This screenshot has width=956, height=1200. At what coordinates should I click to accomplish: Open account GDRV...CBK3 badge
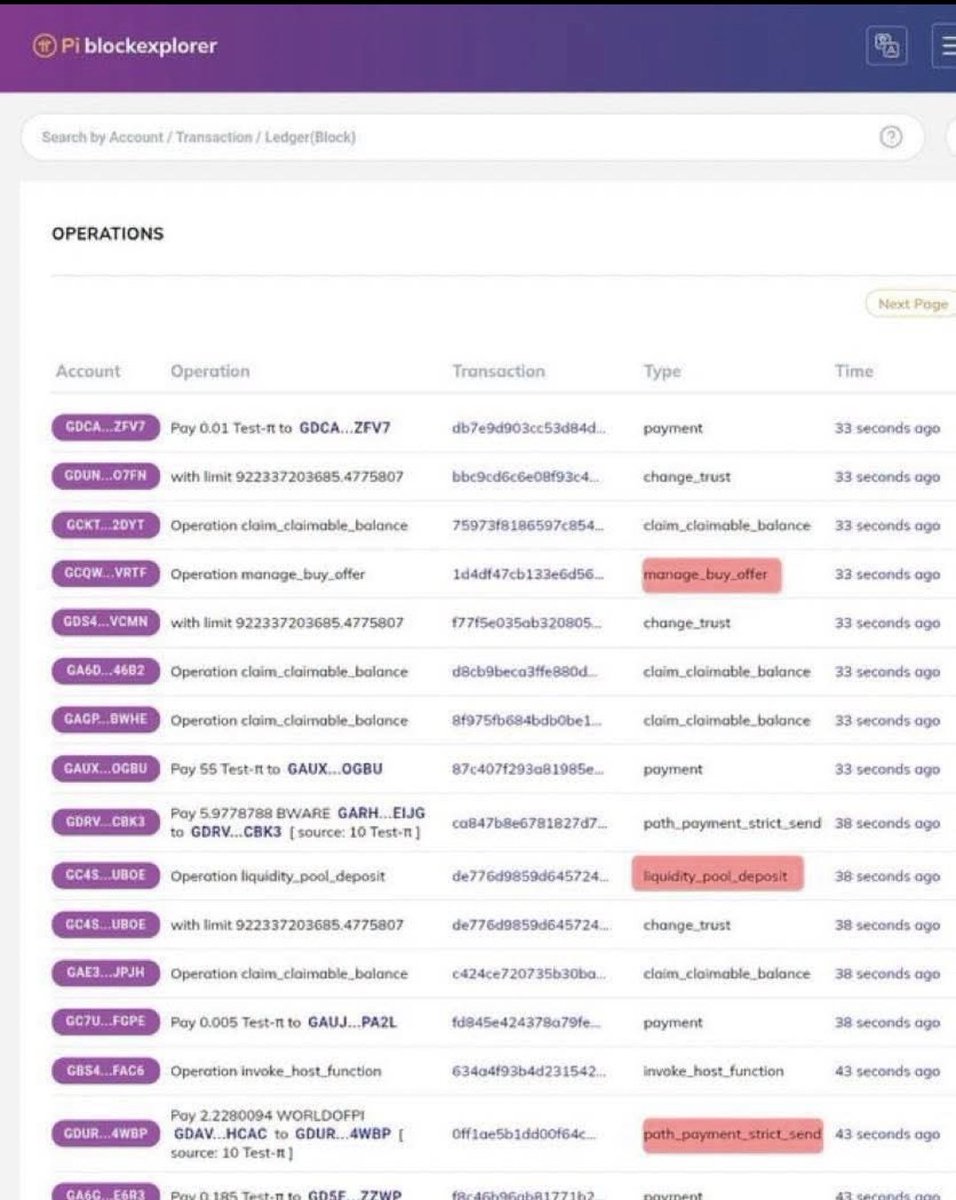[105, 823]
